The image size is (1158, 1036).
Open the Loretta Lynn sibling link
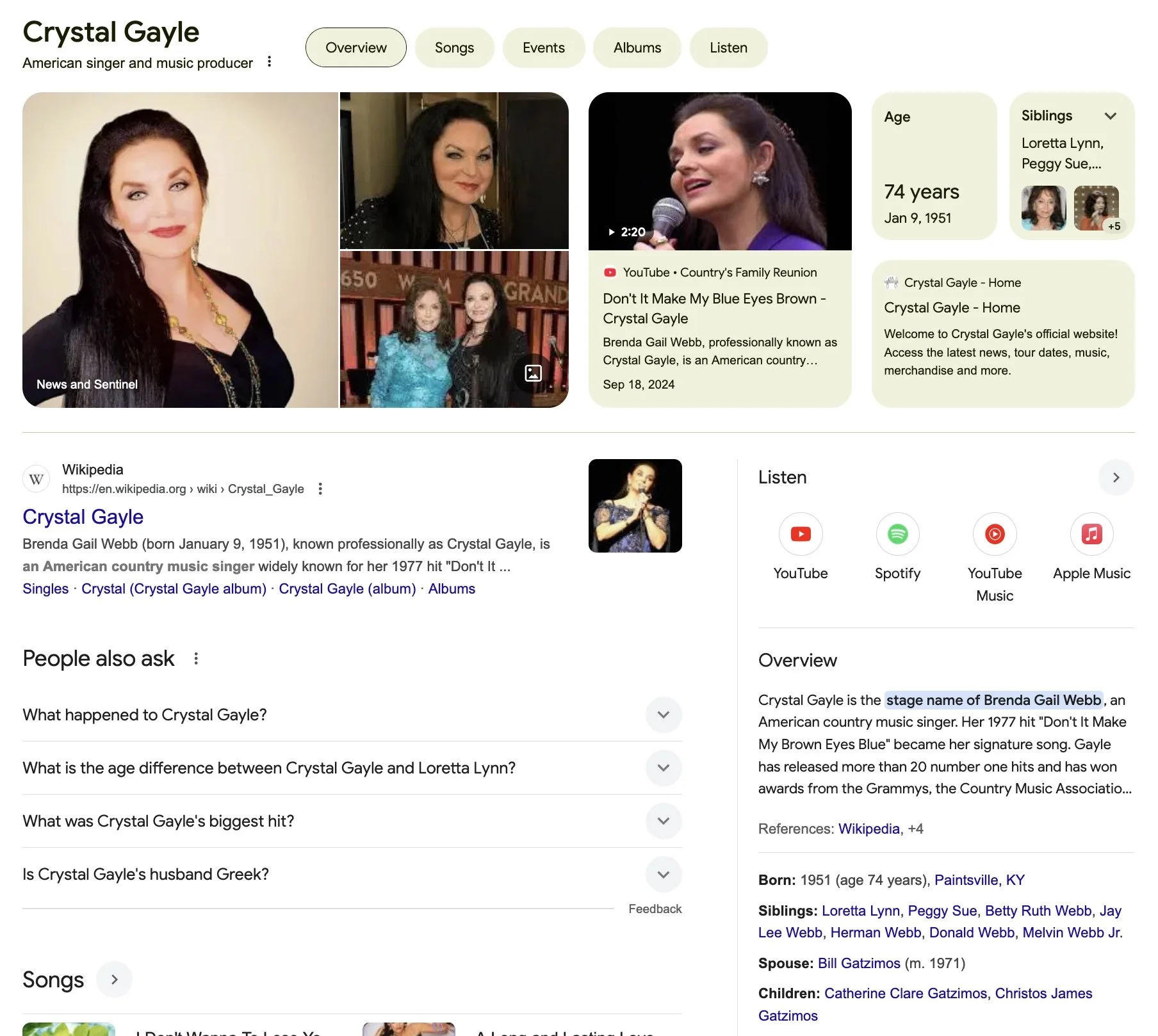tap(861, 911)
